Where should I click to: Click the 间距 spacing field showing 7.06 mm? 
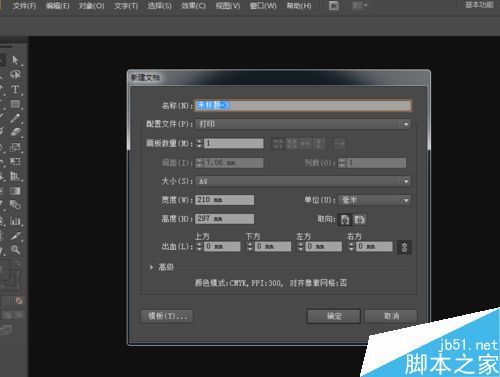click(x=234, y=163)
